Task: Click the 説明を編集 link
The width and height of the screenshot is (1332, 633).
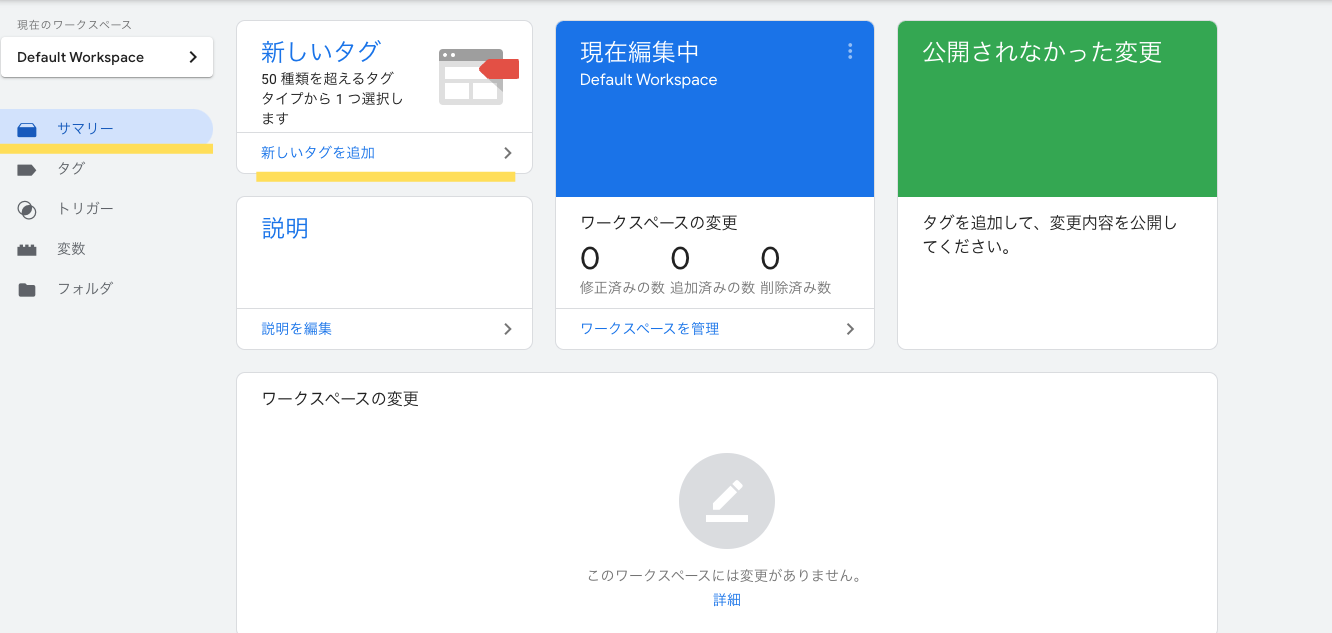Action: [296, 329]
